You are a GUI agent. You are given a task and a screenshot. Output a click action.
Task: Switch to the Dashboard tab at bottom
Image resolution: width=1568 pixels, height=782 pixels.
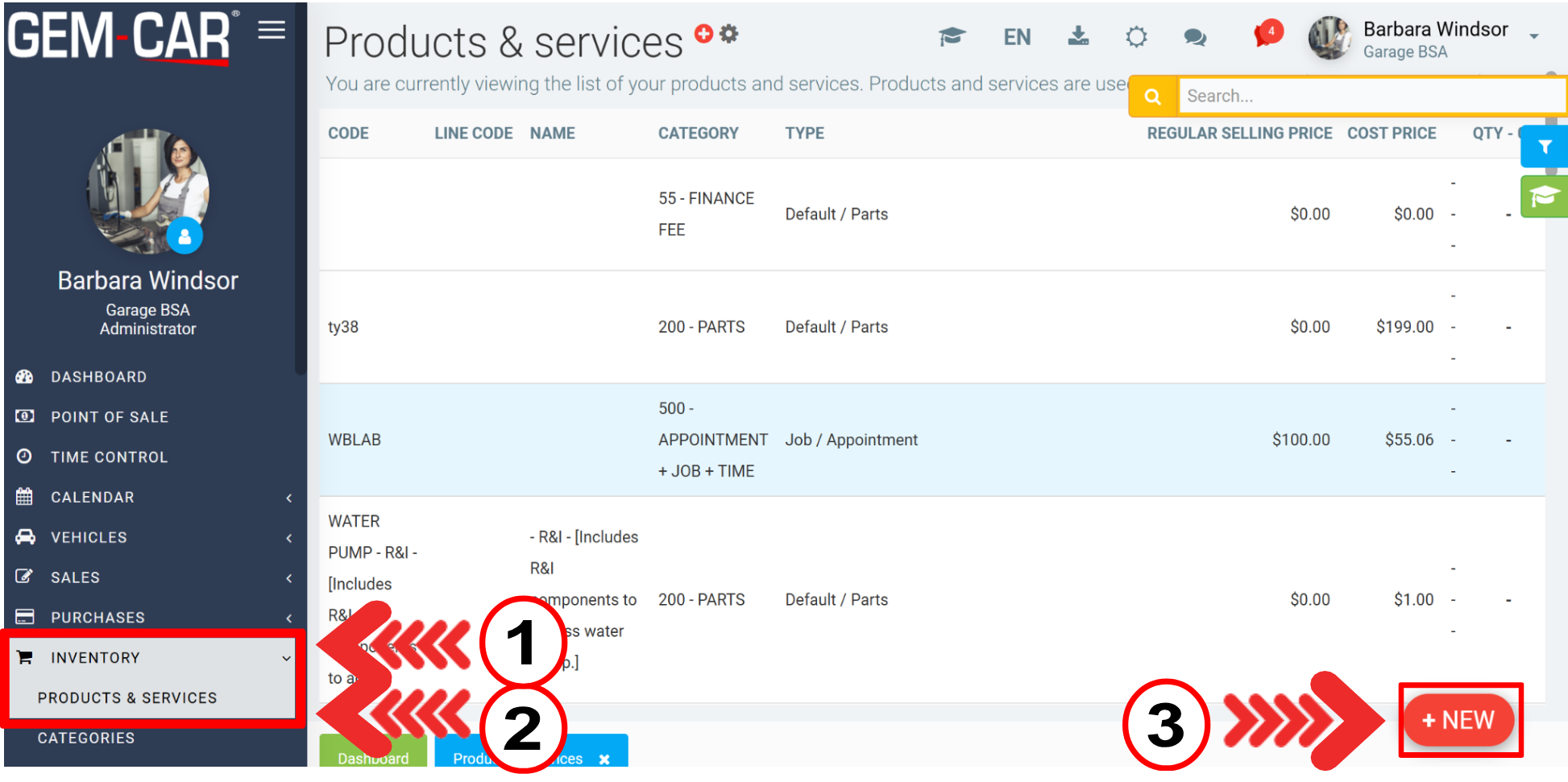tap(372, 758)
